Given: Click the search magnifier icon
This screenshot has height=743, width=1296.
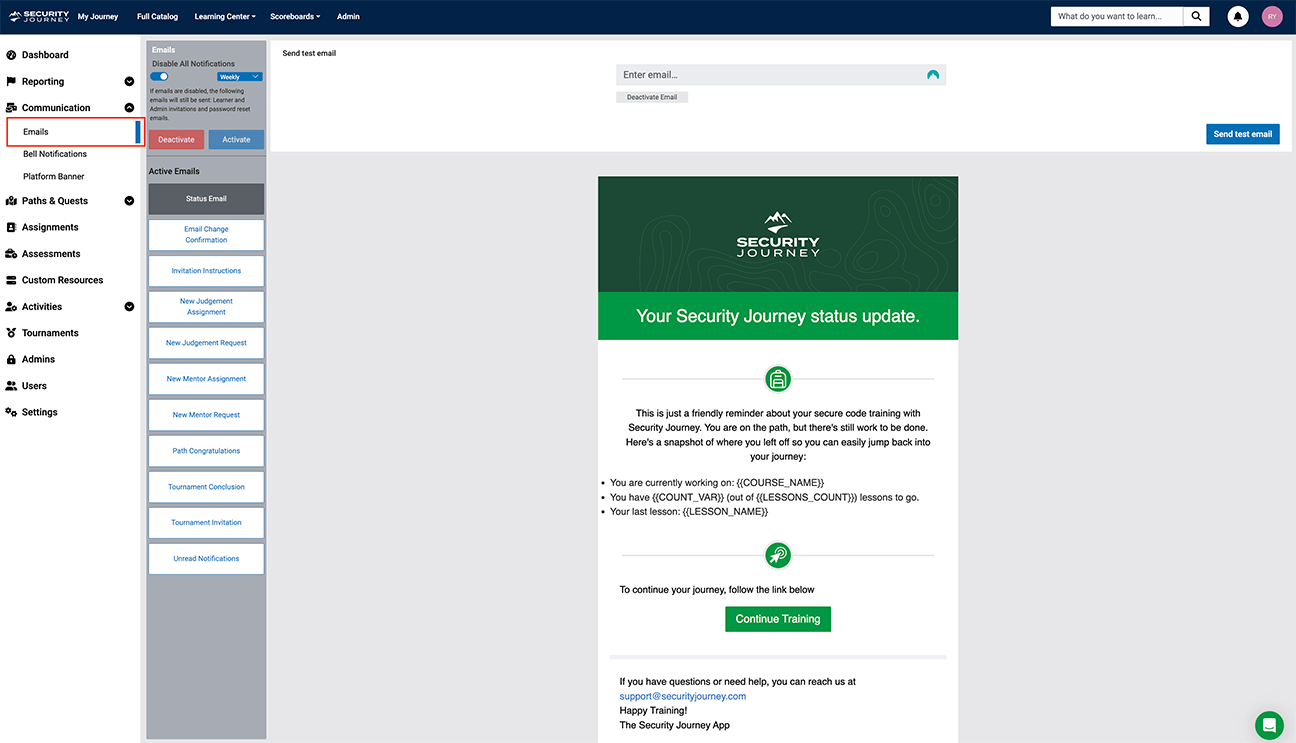Looking at the screenshot, I should pyautogui.click(x=1196, y=16).
